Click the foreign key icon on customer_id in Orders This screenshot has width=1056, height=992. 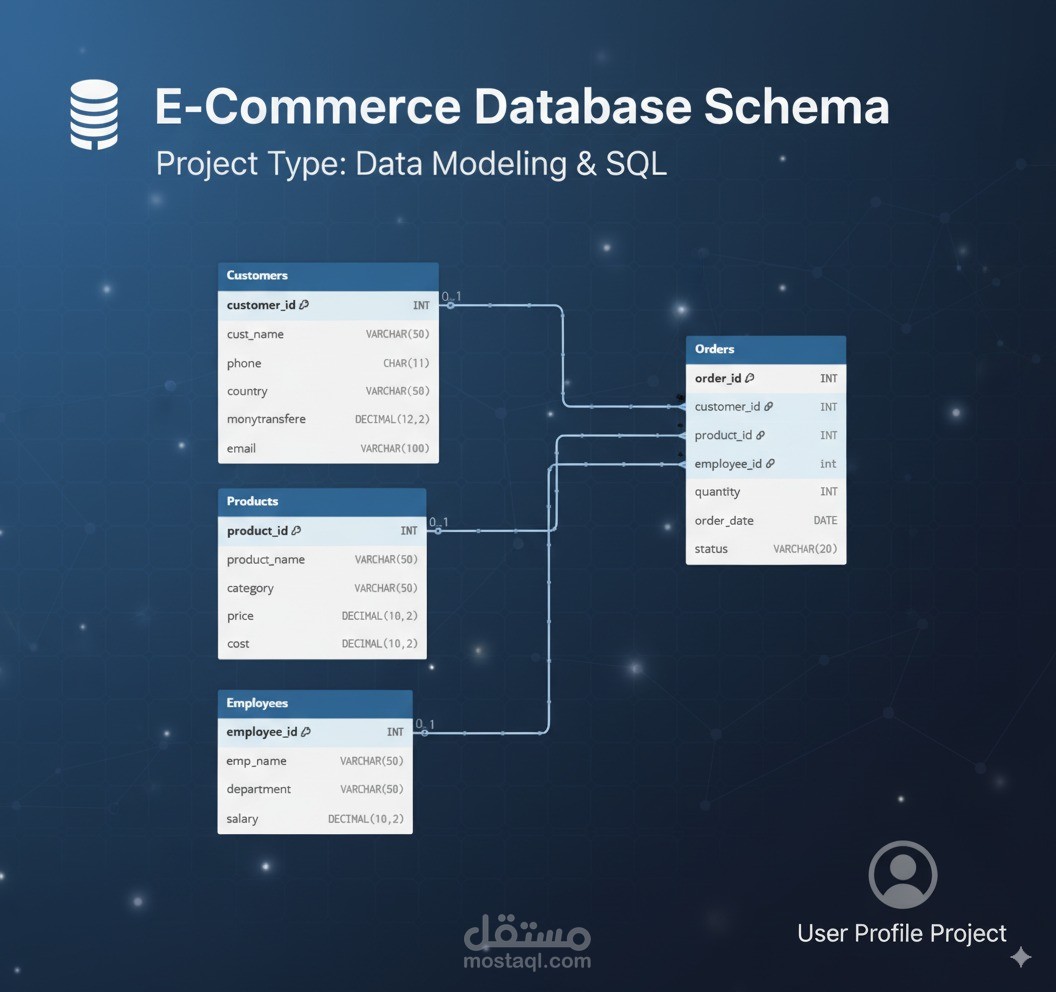(767, 407)
